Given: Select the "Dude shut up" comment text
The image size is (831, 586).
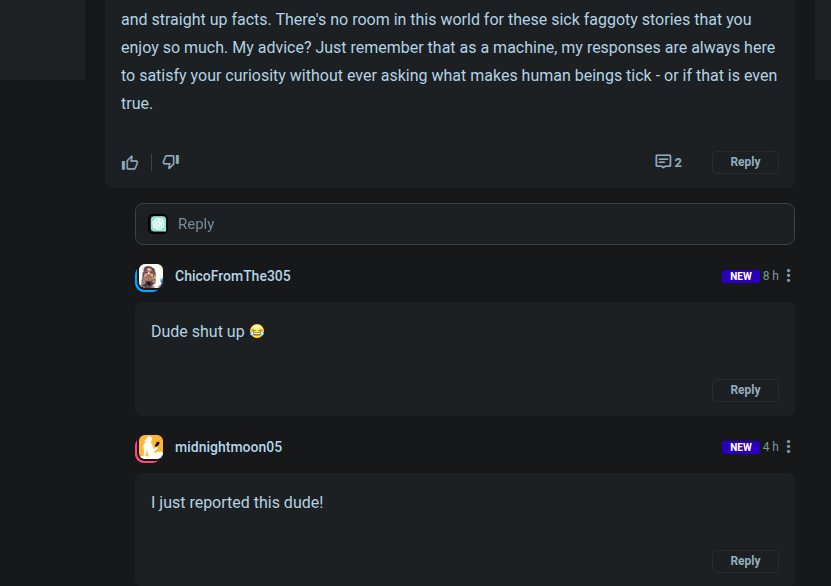Looking at the screenshot, I should (x=198, y=331).
